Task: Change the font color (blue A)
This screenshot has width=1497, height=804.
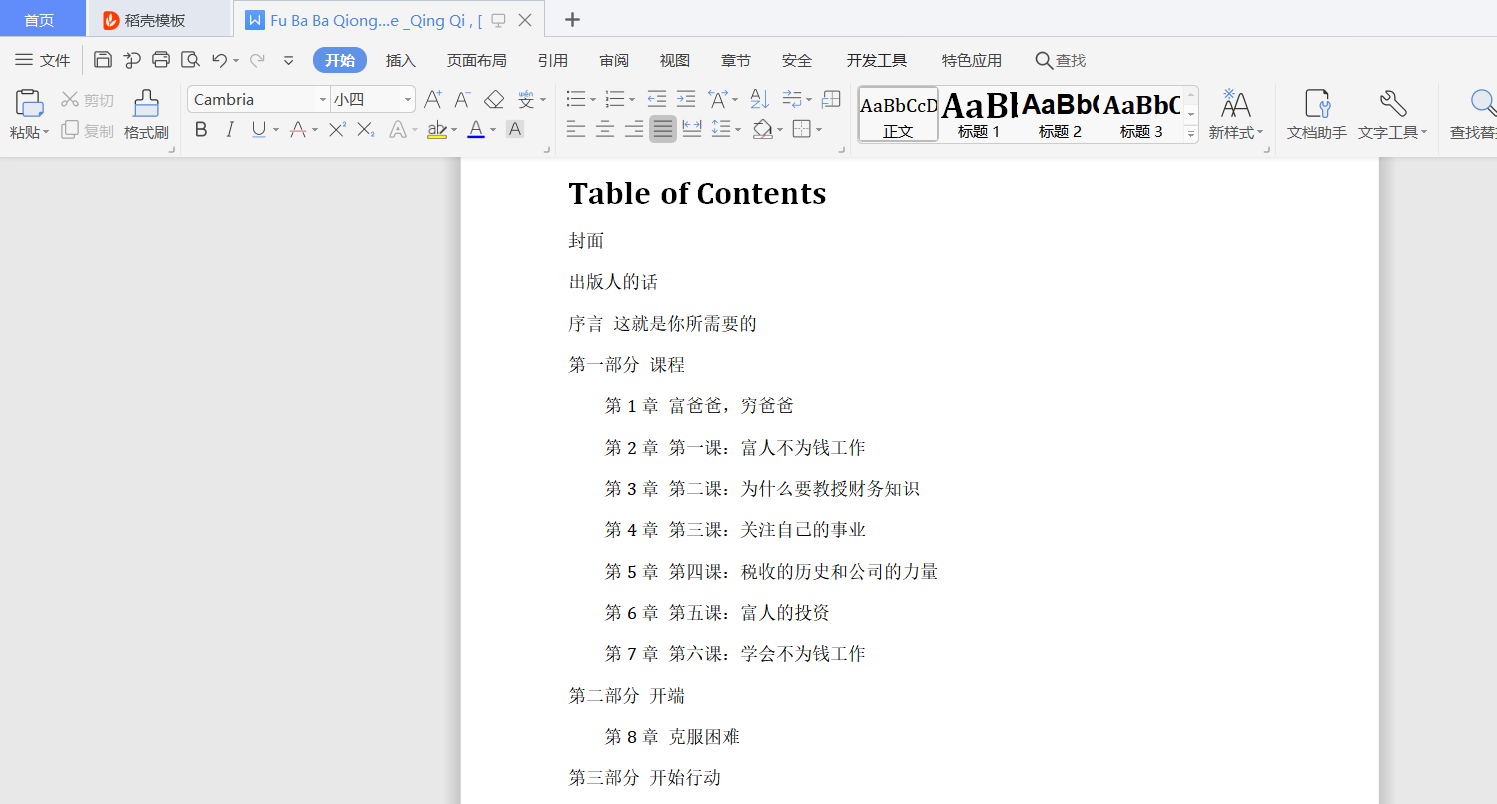Action: [476, 129]
